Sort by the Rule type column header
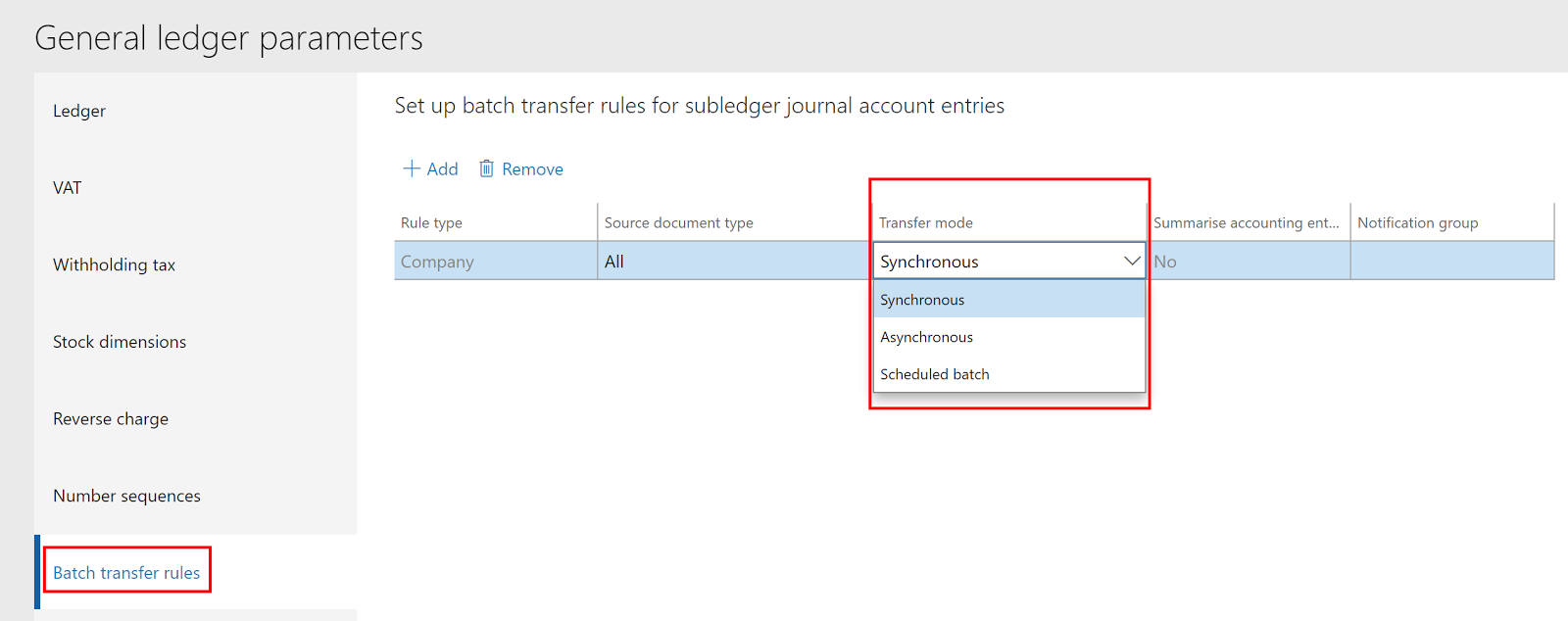Screen dimensions: 1568x621 coord(432,222)
